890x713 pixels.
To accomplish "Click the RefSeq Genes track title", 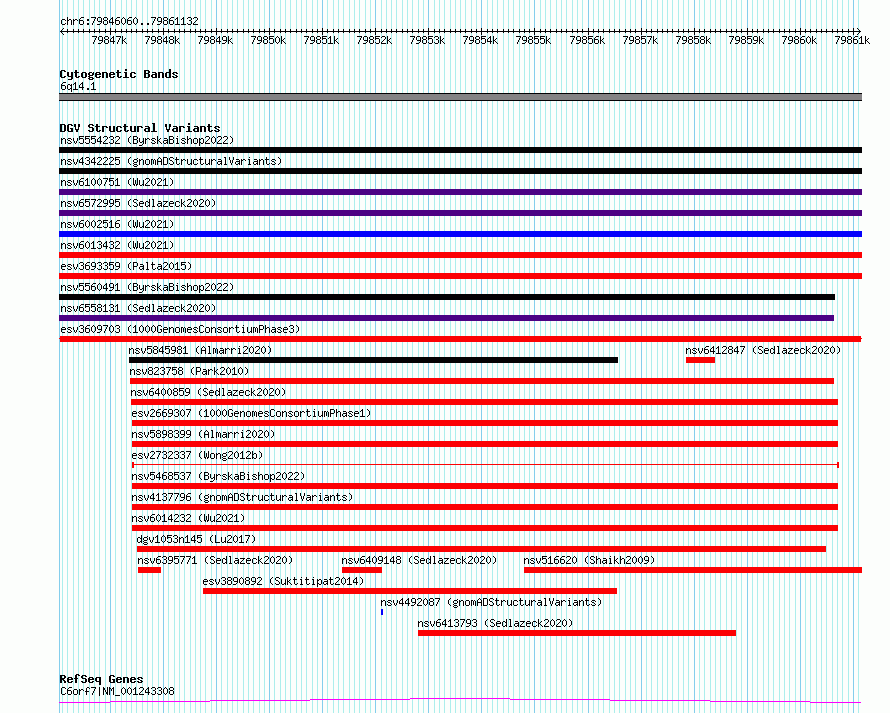I will 101,679.
